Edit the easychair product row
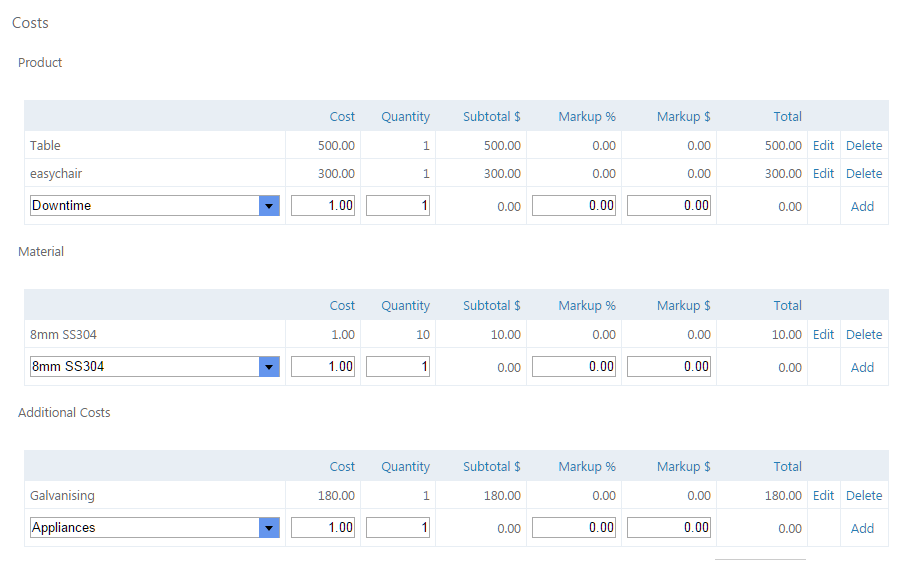Screen dimensions: 919x564 823,174
